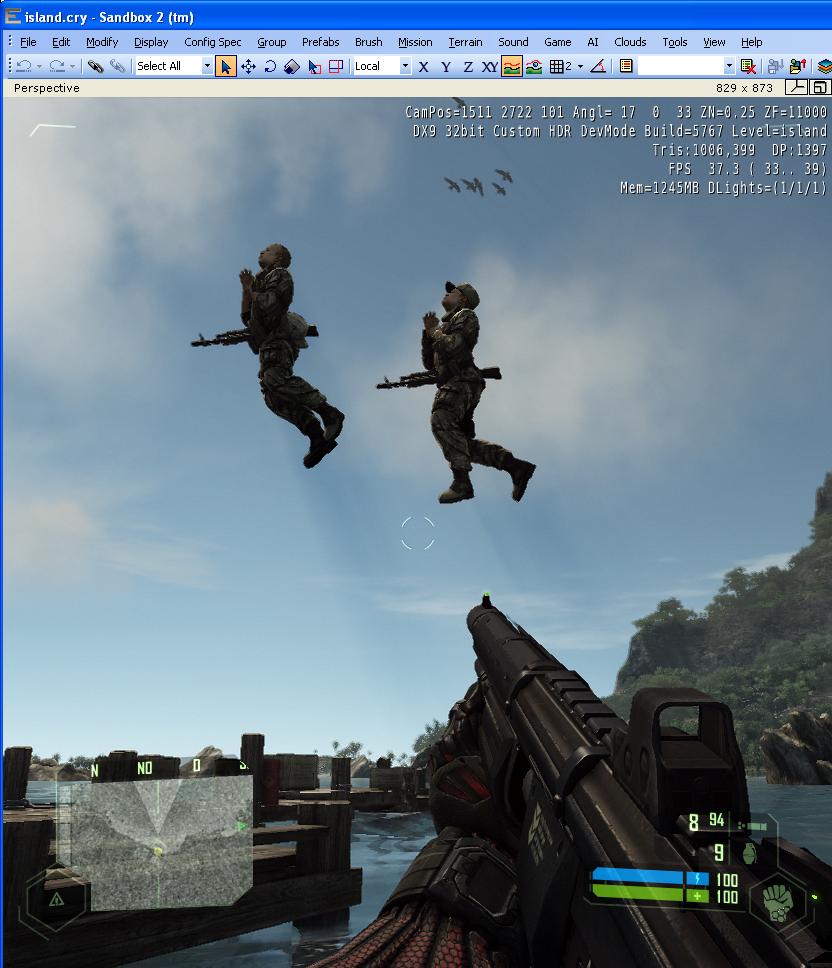Open the Edit menu

(x=61, y=42)
